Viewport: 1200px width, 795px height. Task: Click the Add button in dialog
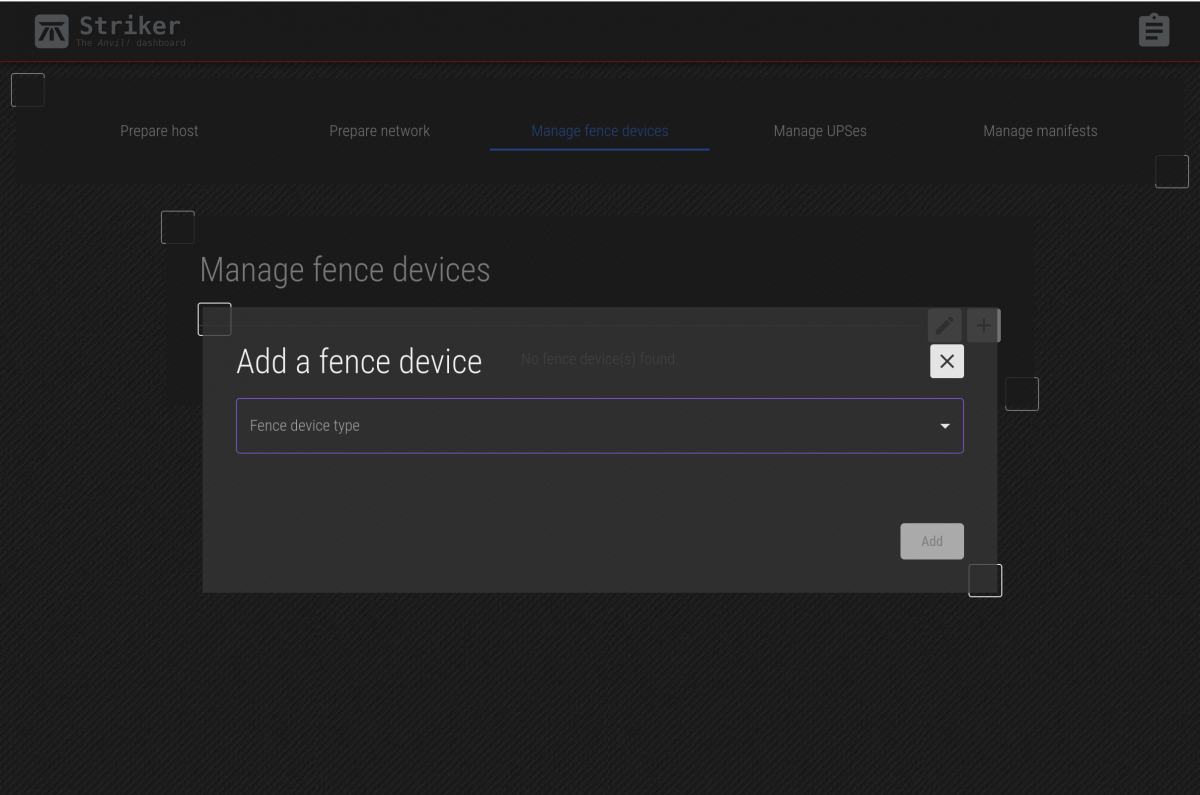[931, 541]
